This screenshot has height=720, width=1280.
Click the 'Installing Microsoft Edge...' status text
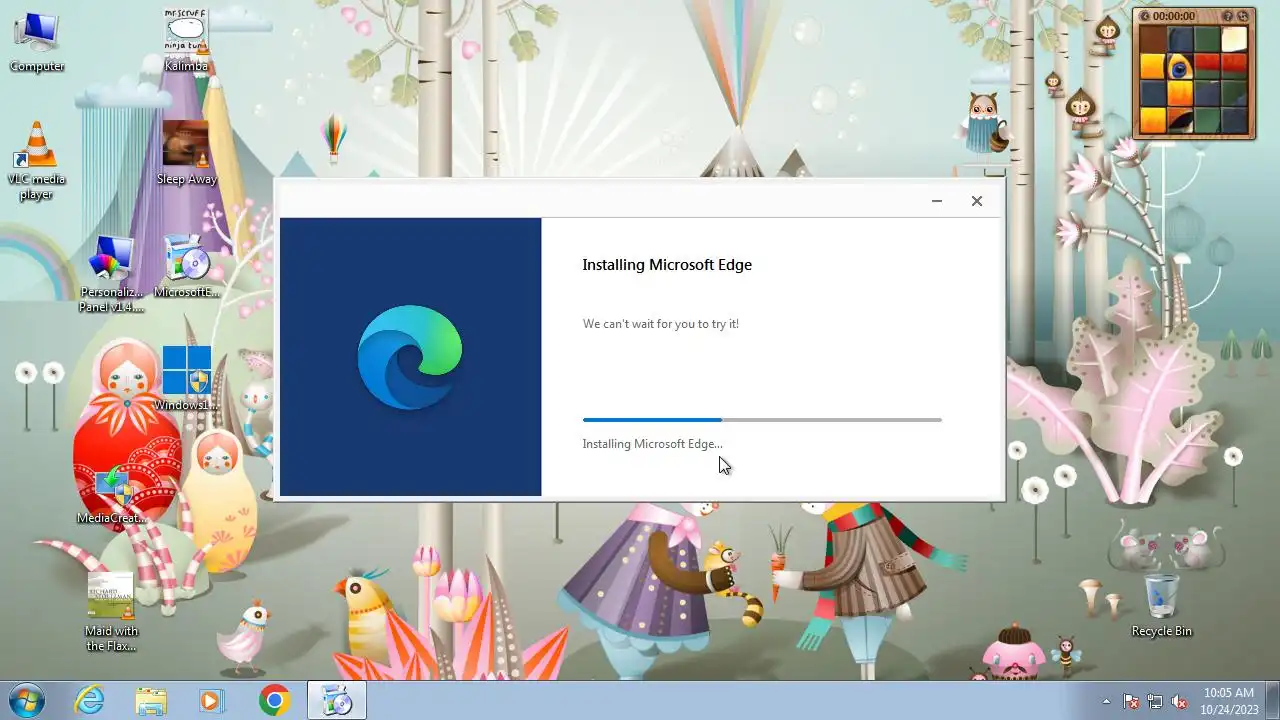point(652,444)
